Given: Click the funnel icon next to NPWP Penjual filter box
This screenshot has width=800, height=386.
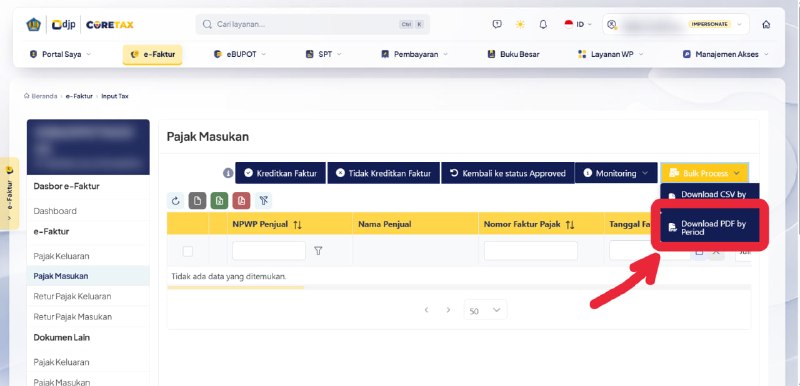Looking at the screenshot, I should click(x=318, y=250).
